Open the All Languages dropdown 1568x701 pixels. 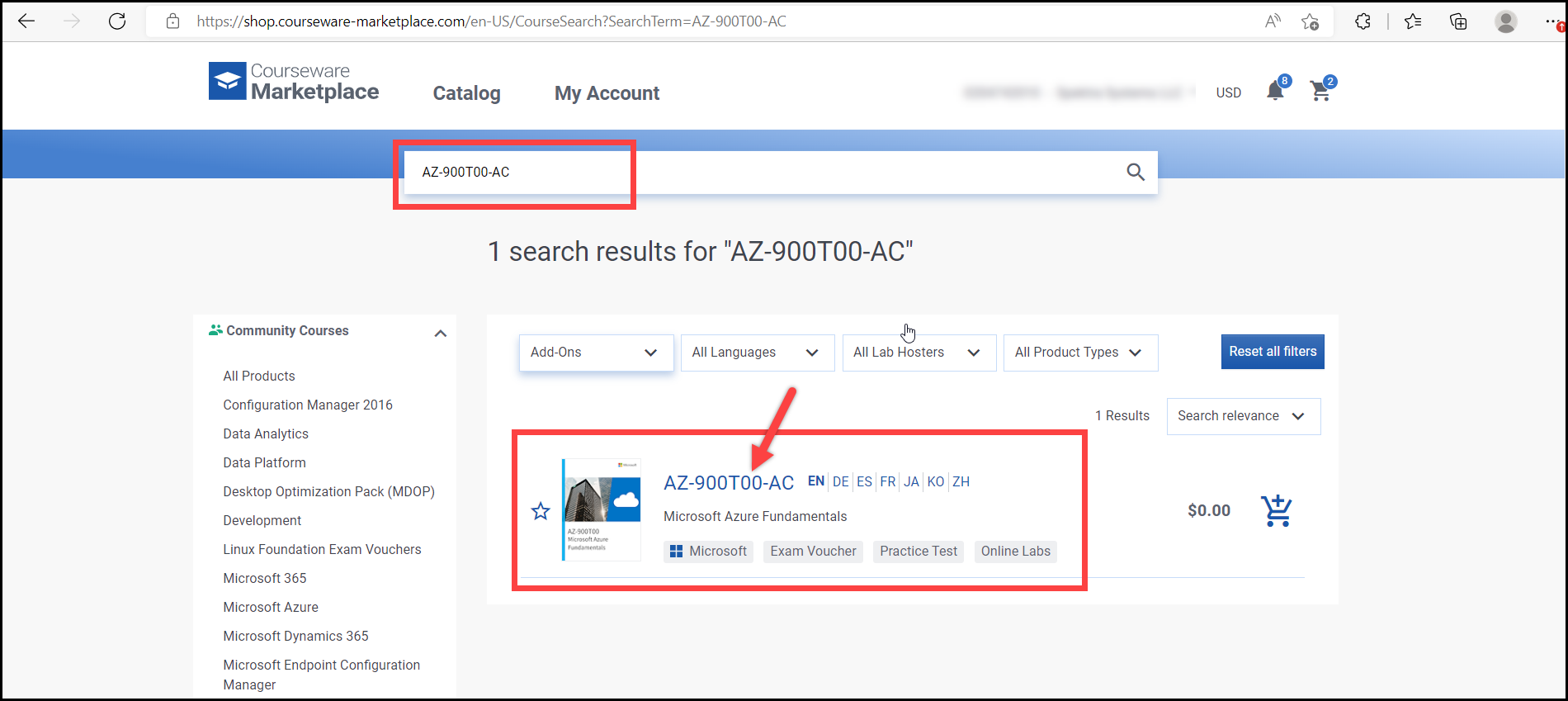[758, 353]
